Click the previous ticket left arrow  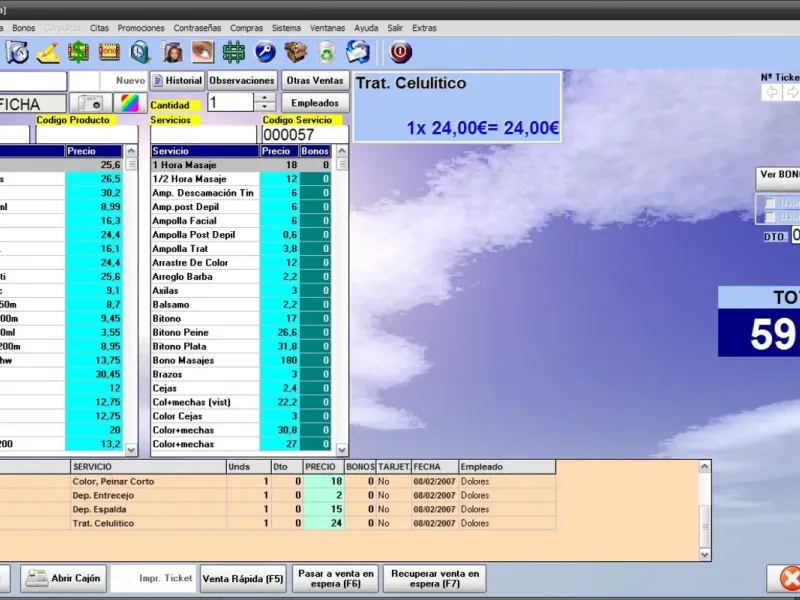coord(771,92)
